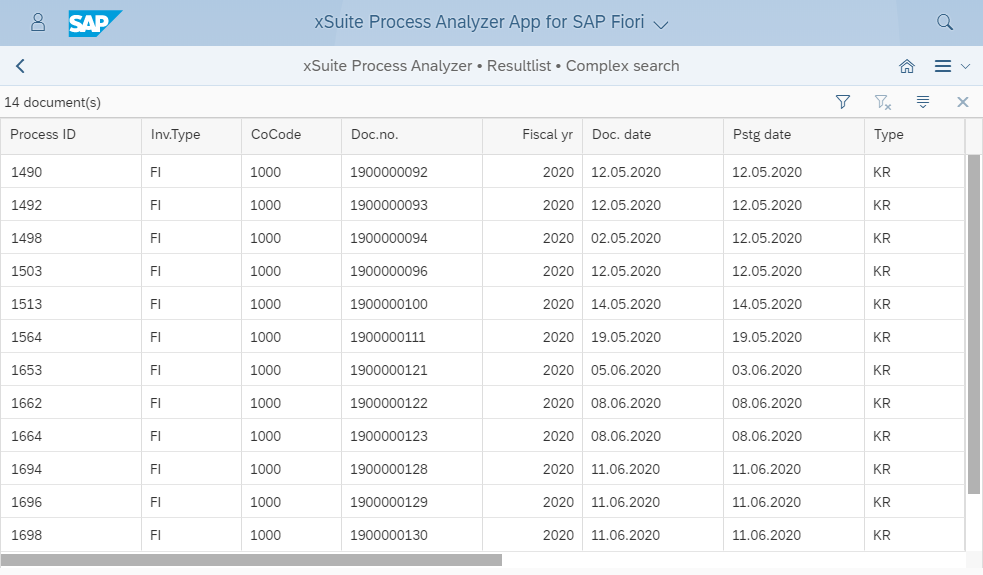Expand the chevron beside hamburger menu

coord(965,66)
